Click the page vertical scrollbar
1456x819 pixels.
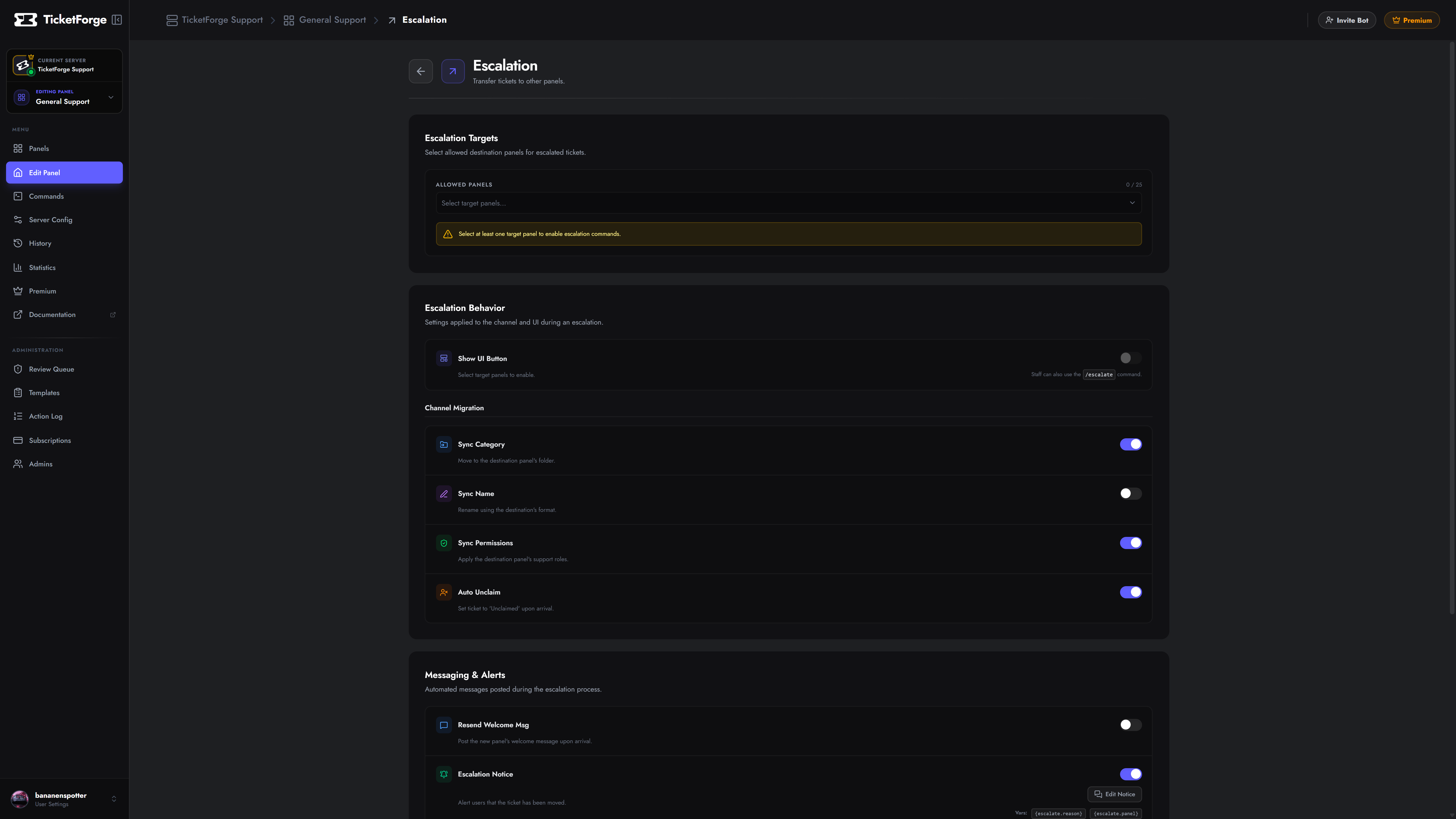point(1452,328)
